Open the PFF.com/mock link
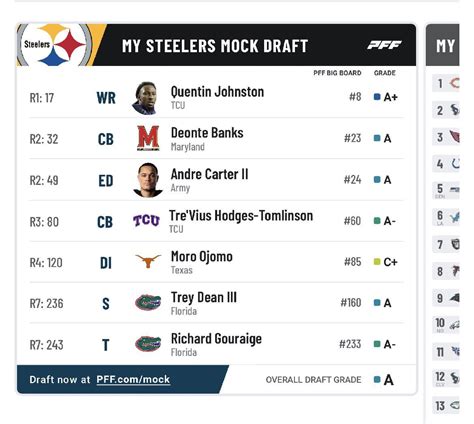The width and height of the screenshot is (474, 424). pos(133,380)
